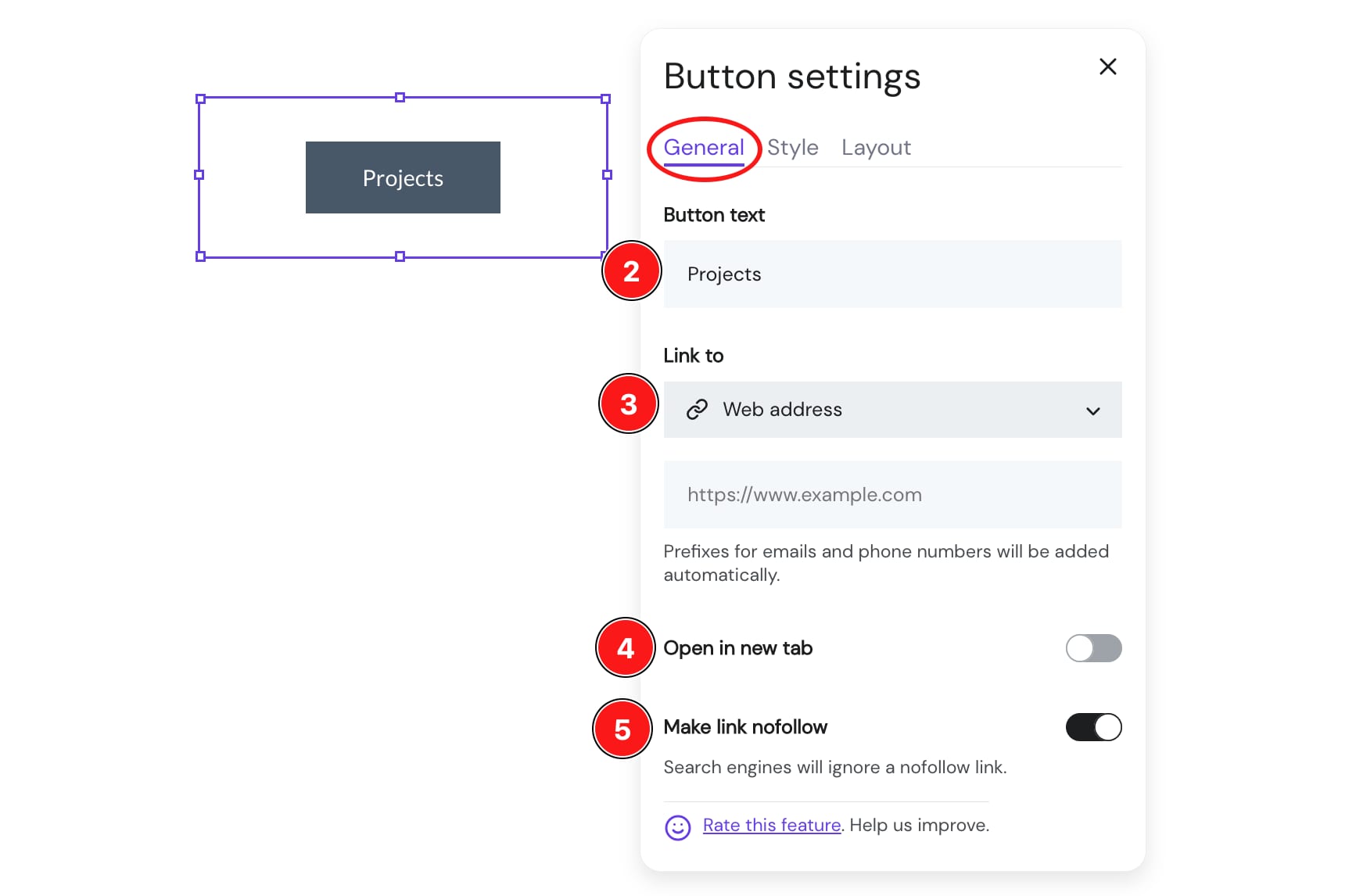Switch to the Layout tab
The image size is (1356, 896).
(876, 147)
